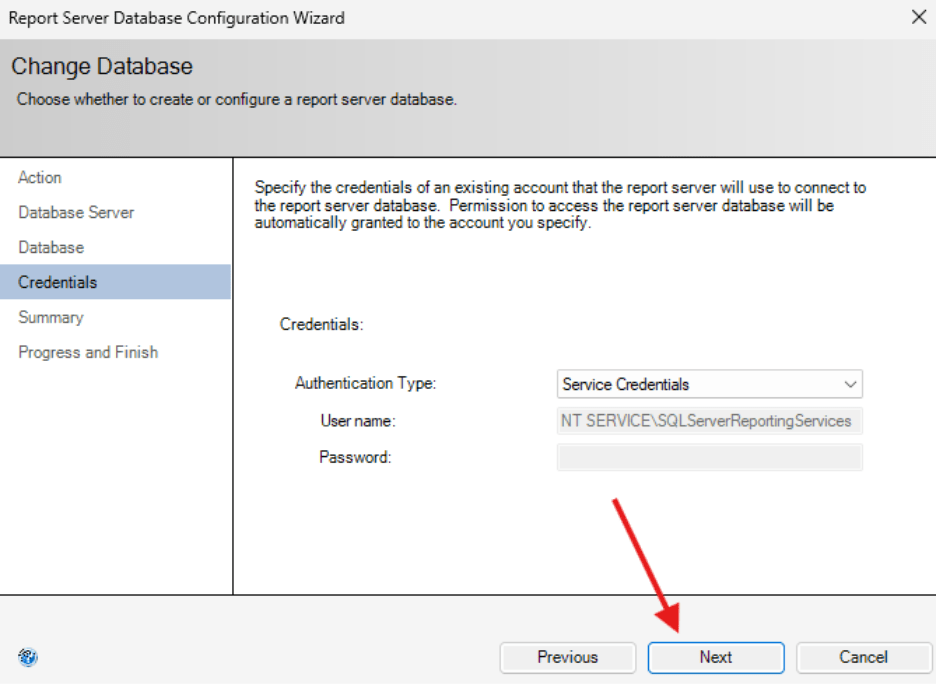The image size is (936, 684).
Task: Select the Progress and Finish step
Action: click(87, 352)
